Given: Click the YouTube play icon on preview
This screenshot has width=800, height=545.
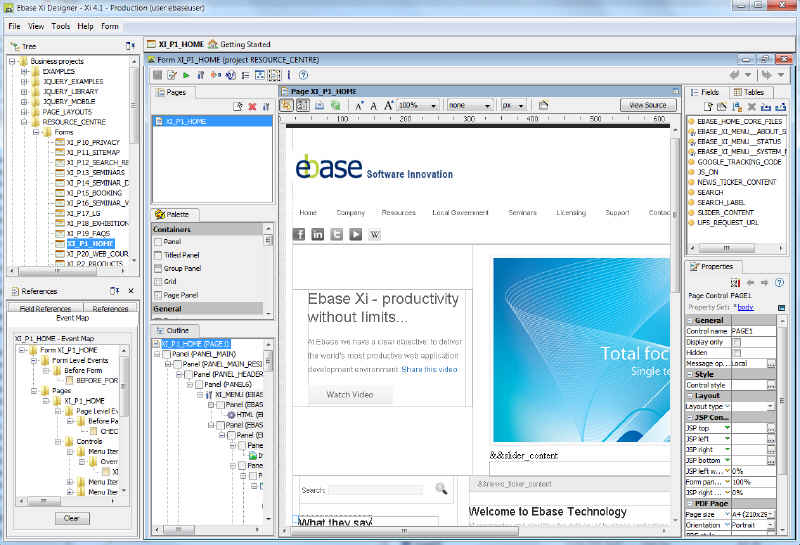Looking at the screenshot, I should 356,234.
